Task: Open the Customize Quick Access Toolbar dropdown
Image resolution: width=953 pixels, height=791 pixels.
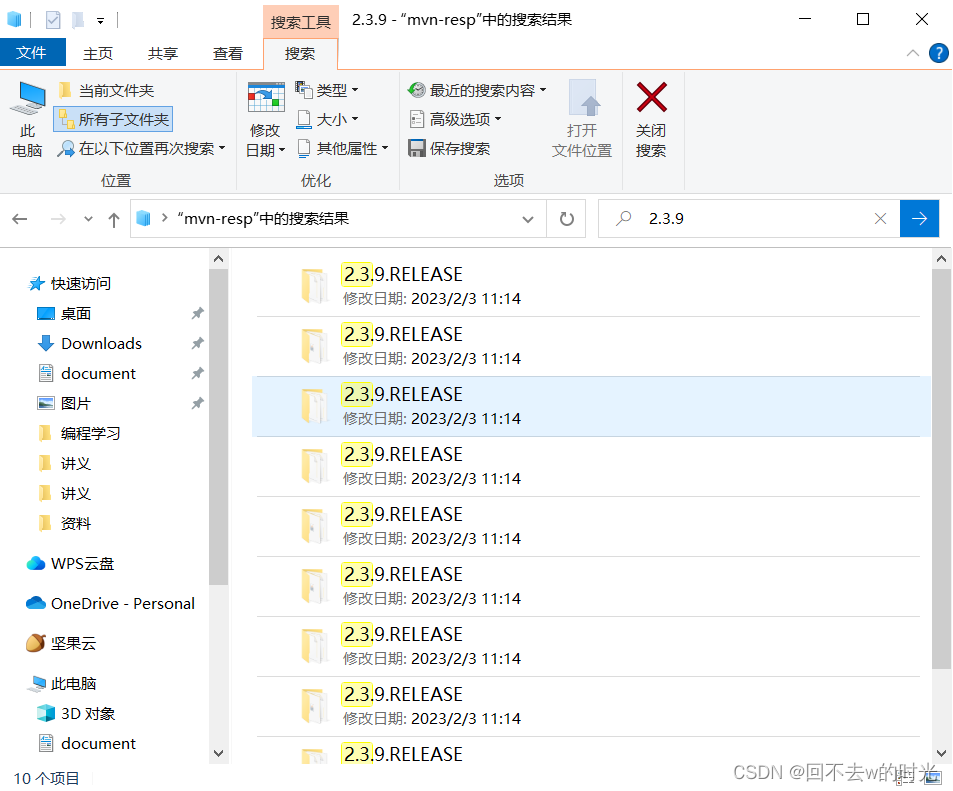Action: pyautogui.click(x=100, y=21)
